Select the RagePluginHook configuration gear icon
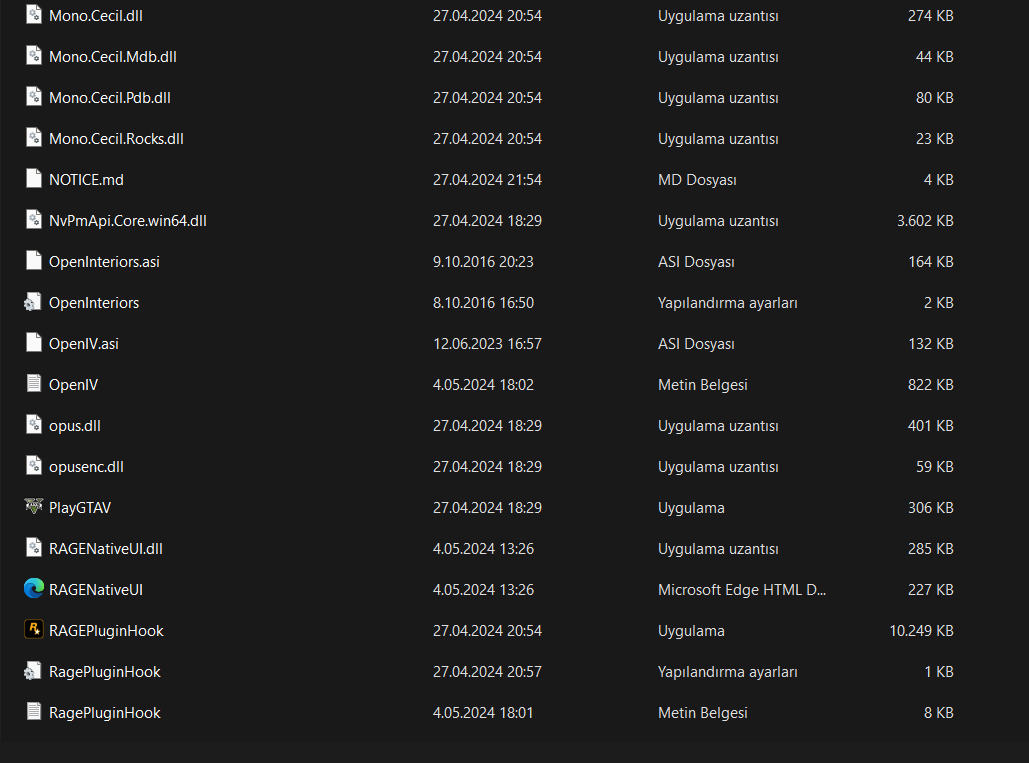Screen dimensions: 1029x763 (x=33, y=670)
